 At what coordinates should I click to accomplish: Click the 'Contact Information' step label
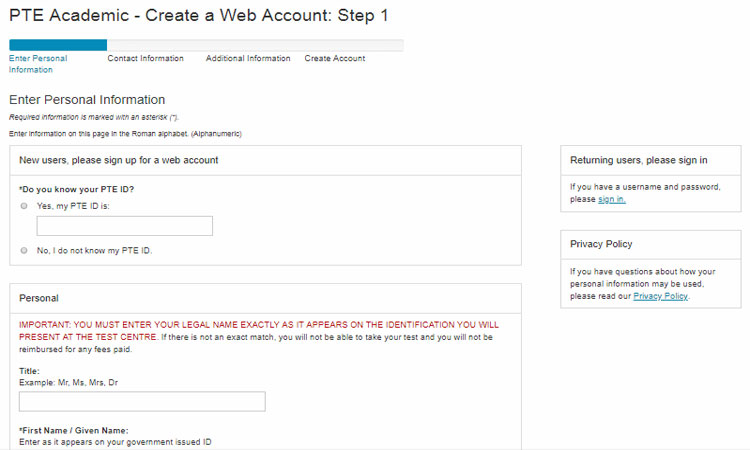[x=145, y=58]
